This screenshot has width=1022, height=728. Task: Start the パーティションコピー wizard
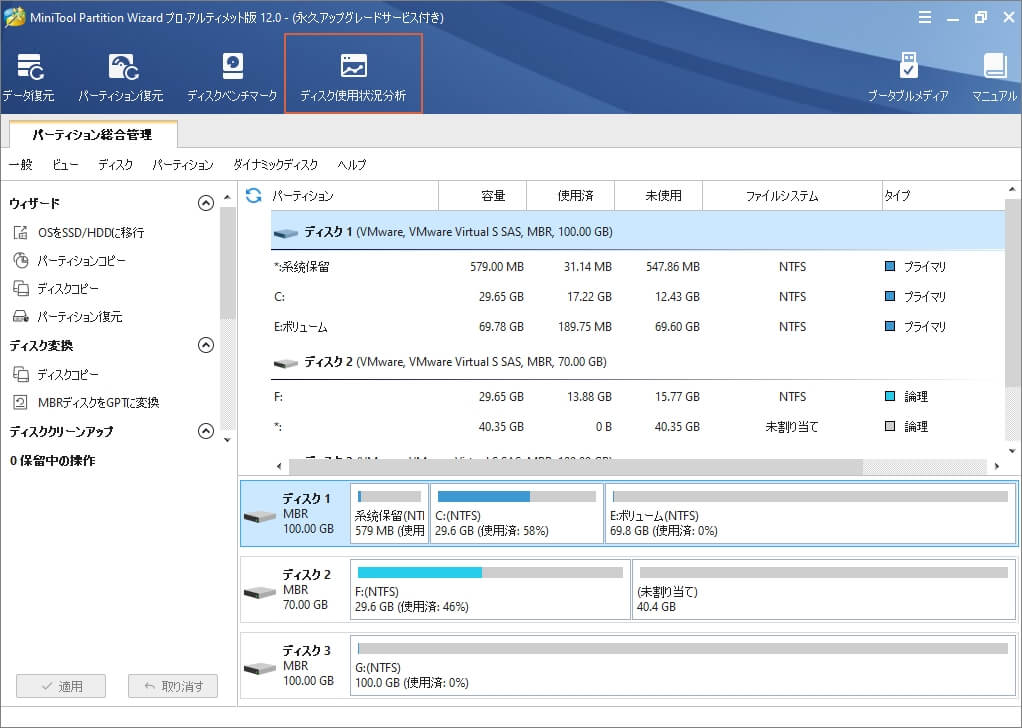[x=69, y=261]
